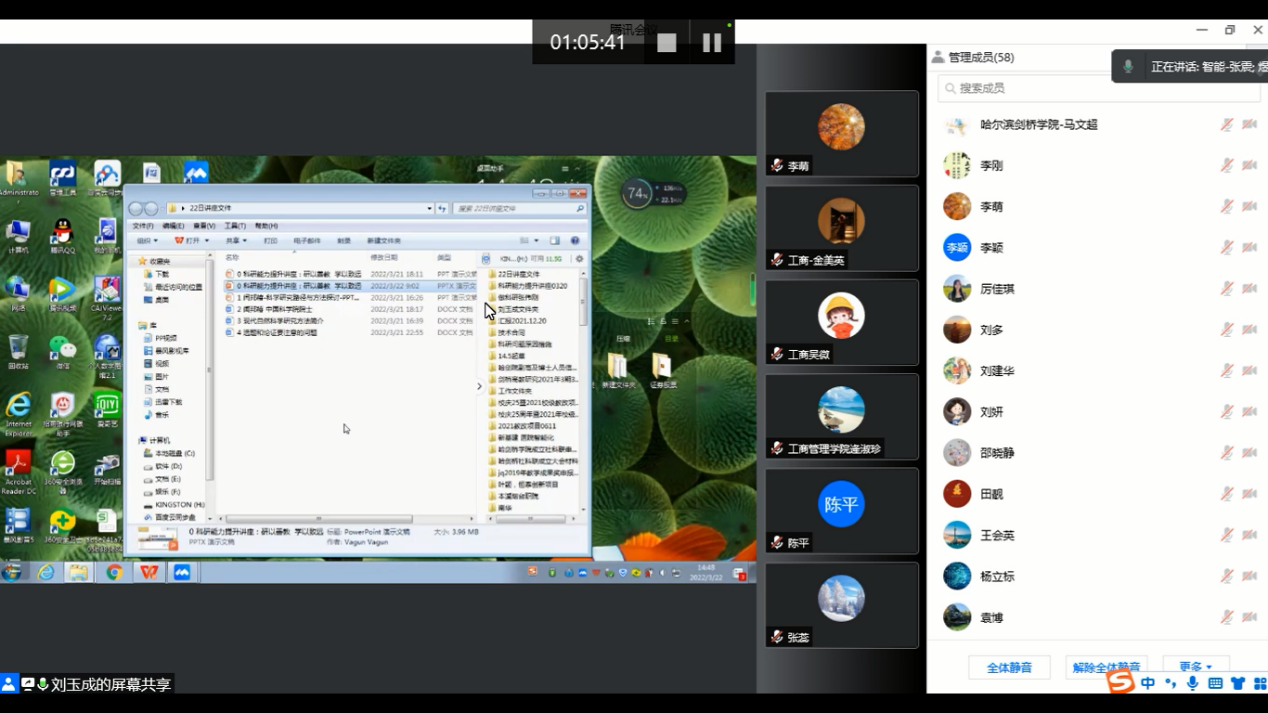Toggle microphone for 李颖
This screenshot has width=1268, height=713.
point(1226,247)
